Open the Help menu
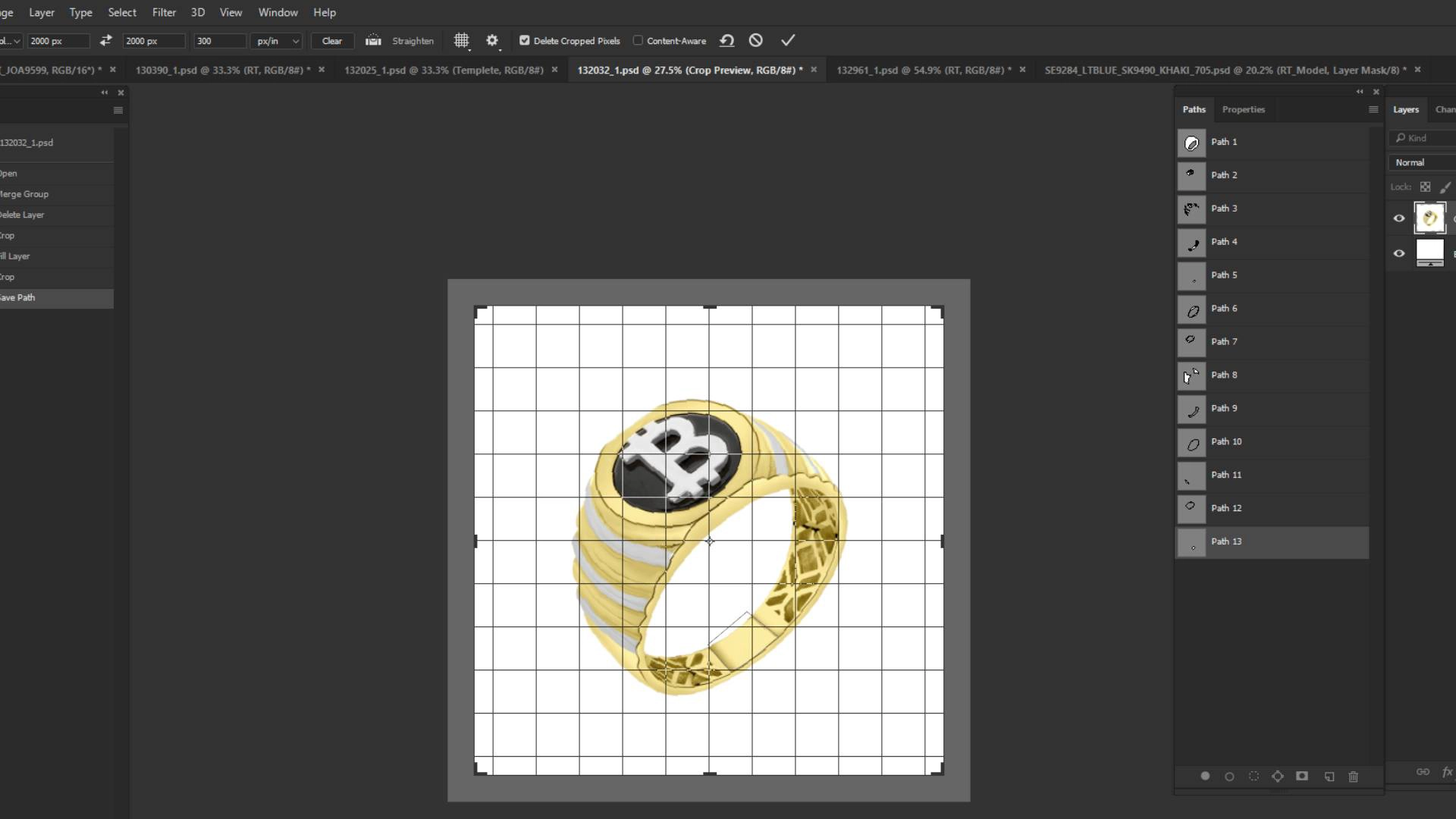The image size is (1456, 819). (325, 12)
